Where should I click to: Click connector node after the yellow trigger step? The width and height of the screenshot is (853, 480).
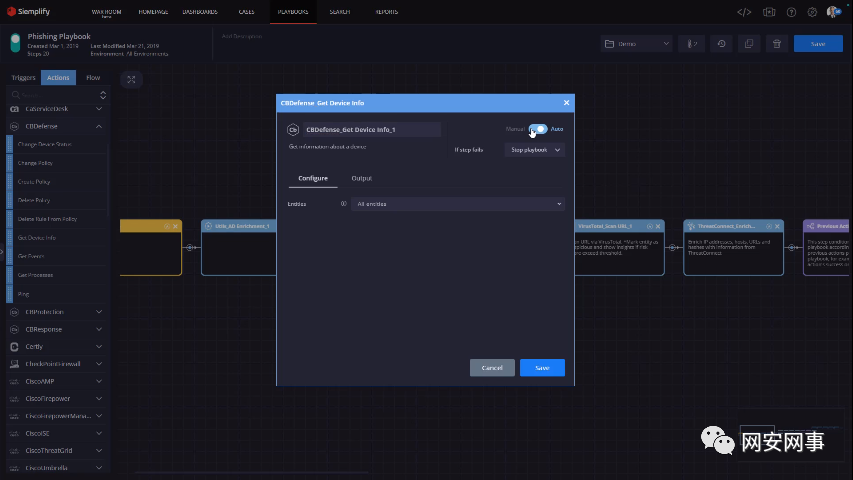[x=190, y=248]
